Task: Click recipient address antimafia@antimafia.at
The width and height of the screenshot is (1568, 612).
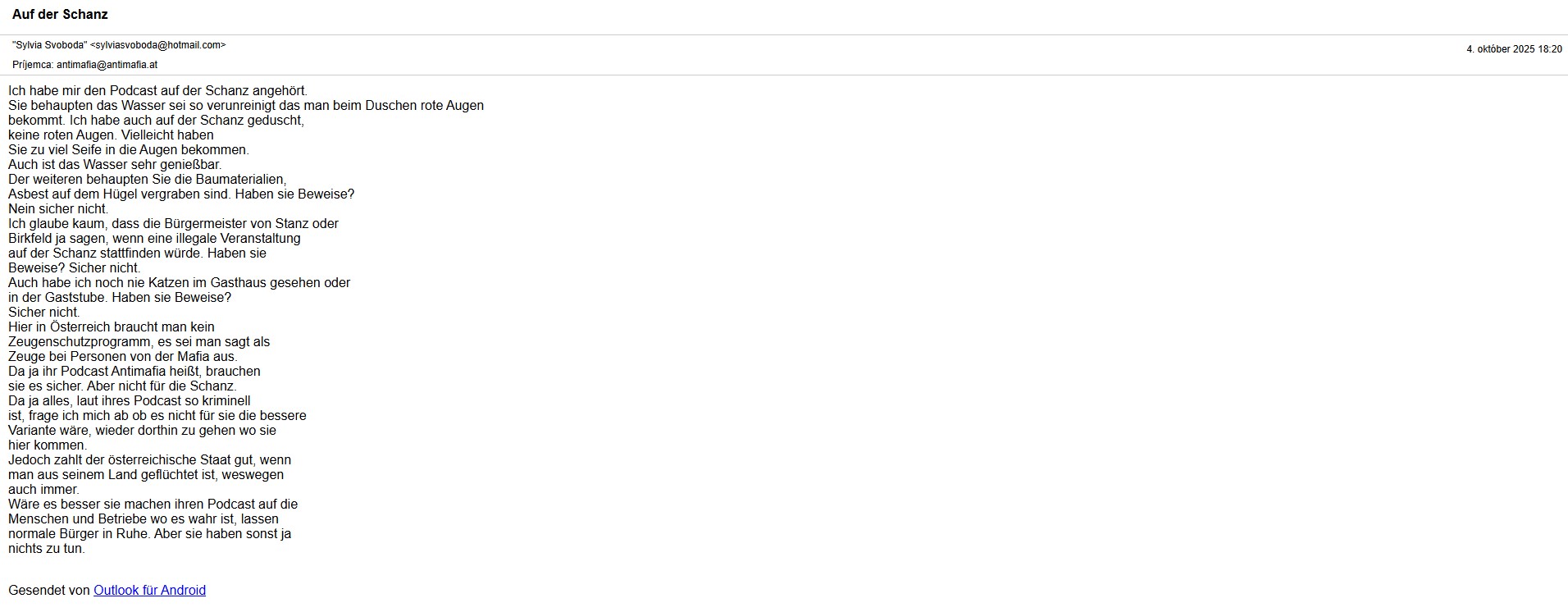Action: point(107,65)
